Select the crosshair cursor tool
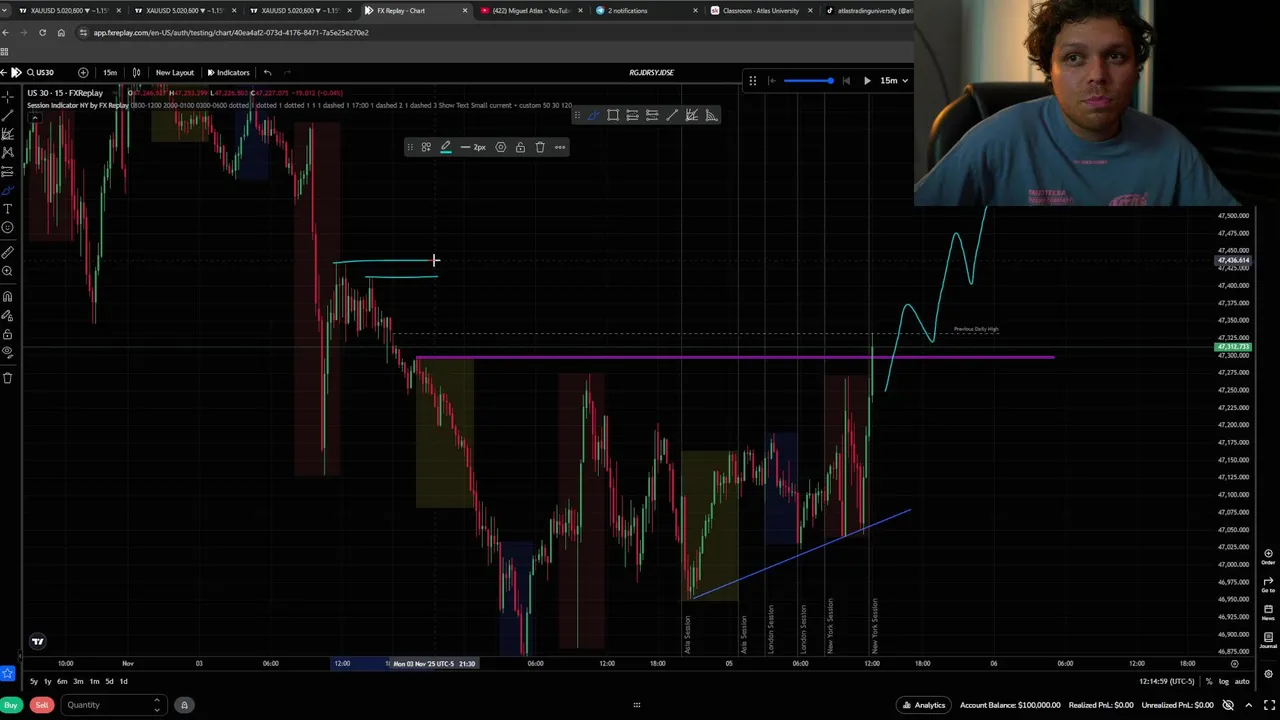This screenshot has width=1280, height=720. (7, 96)
